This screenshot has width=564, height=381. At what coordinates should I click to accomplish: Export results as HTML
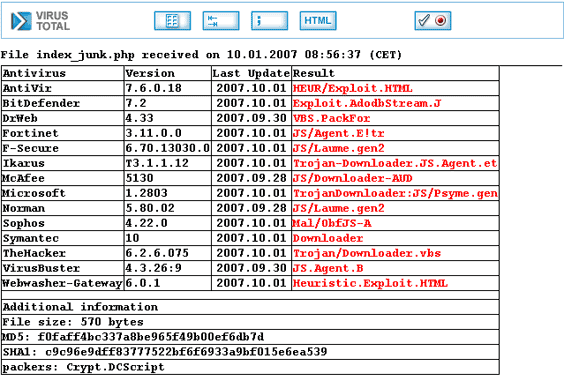(x=318, y=21)
